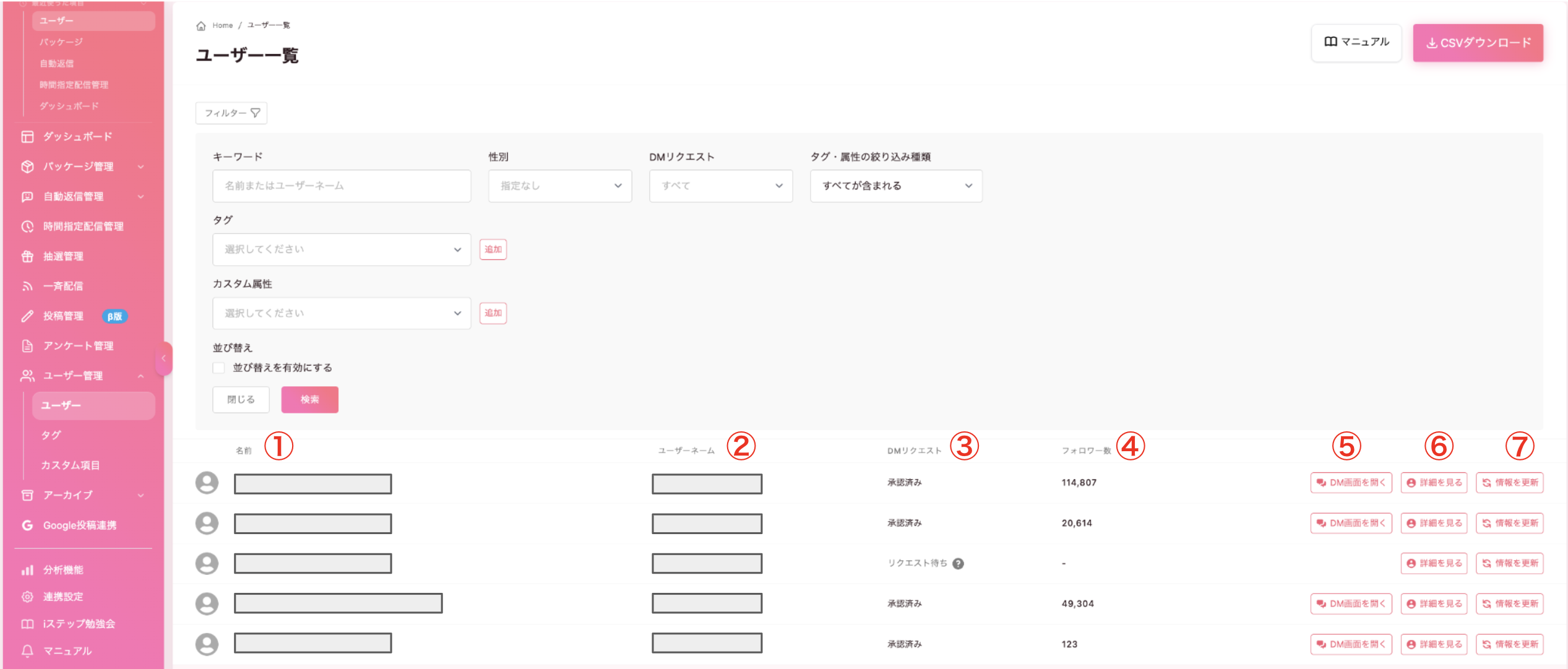Click the sidebar マニュアル bell icon
The width and height of the screenshot is (1568, 669).
click(x=27, y=651)
